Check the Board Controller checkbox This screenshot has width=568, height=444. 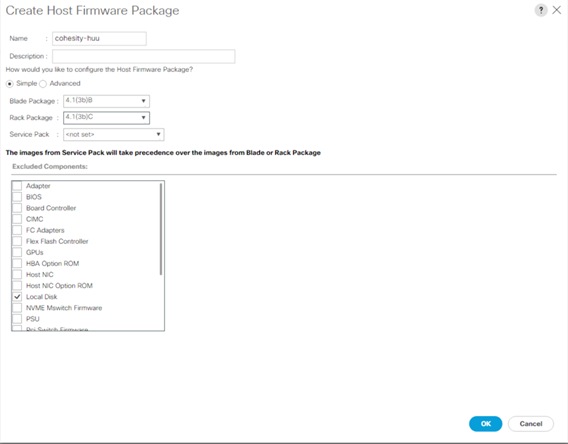(17, 208)
